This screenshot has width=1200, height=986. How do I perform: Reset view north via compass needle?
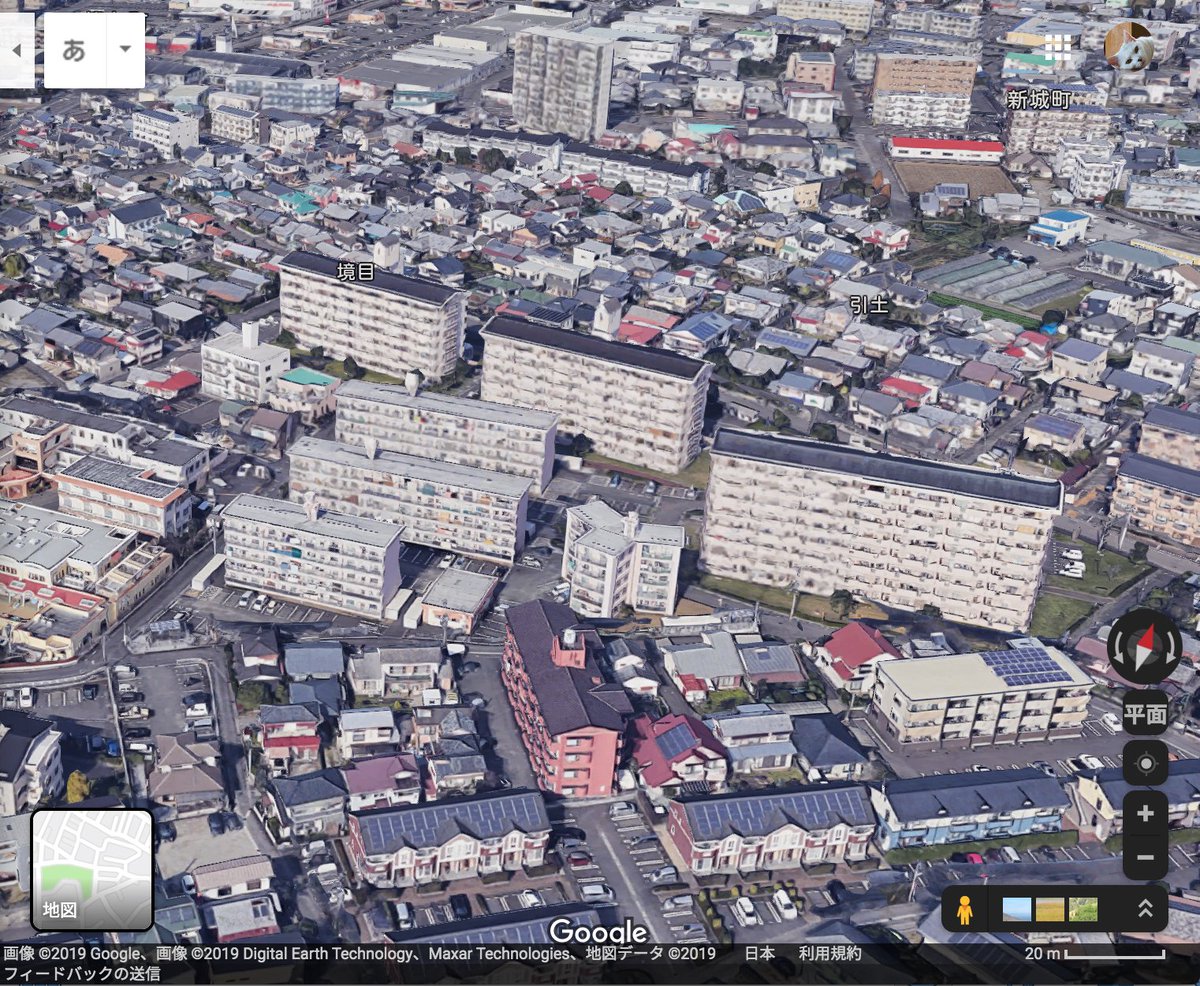[x=1146, y=645]
